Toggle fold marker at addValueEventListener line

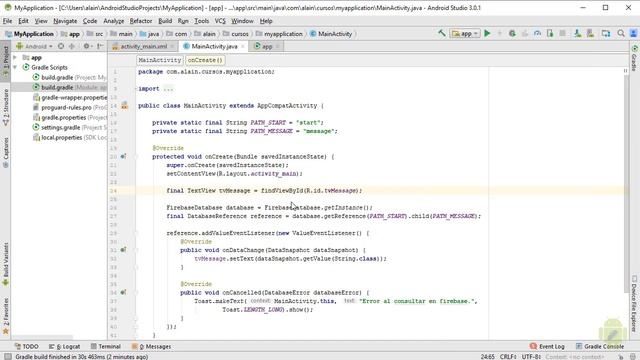click(x=136, y=233)
